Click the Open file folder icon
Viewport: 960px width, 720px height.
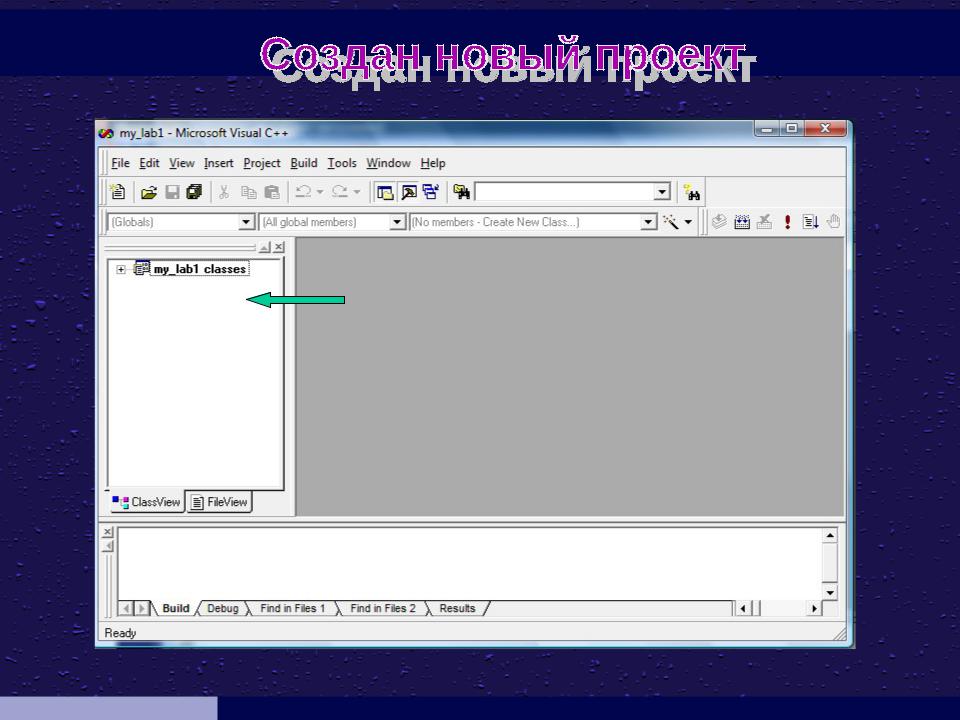tap(149, 192)
